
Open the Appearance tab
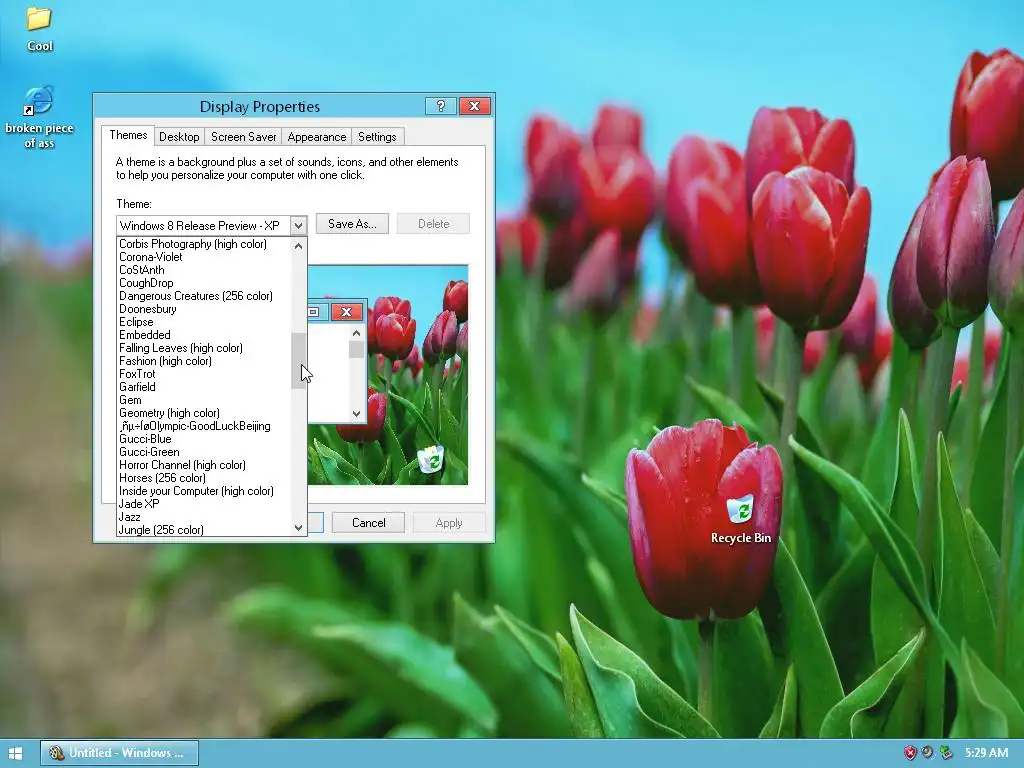pos(317,136)
